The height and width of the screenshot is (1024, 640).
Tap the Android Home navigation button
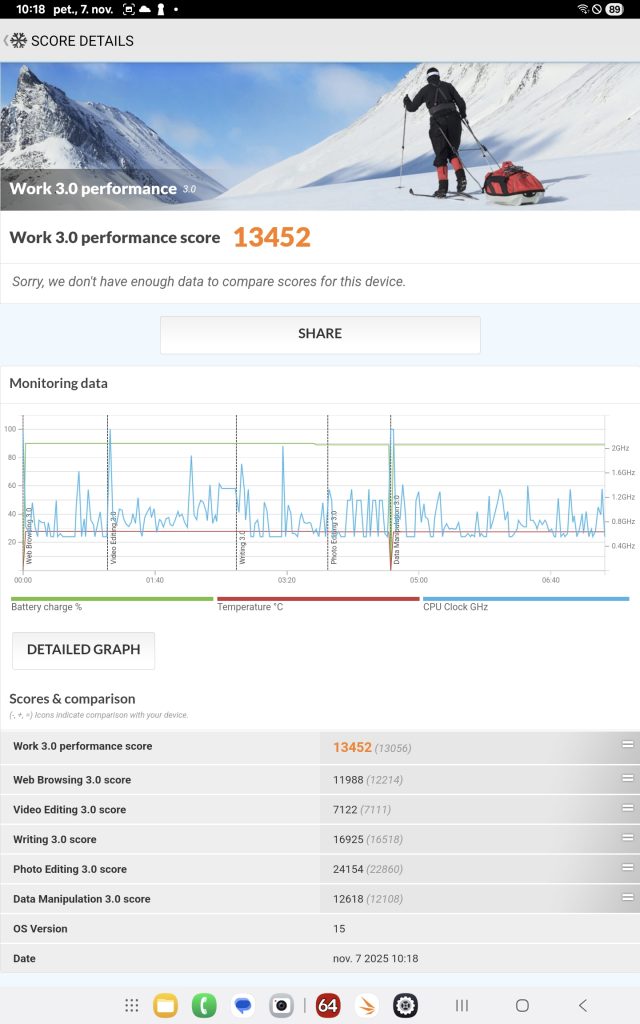pyautogui.click(x=522, y=1006)
